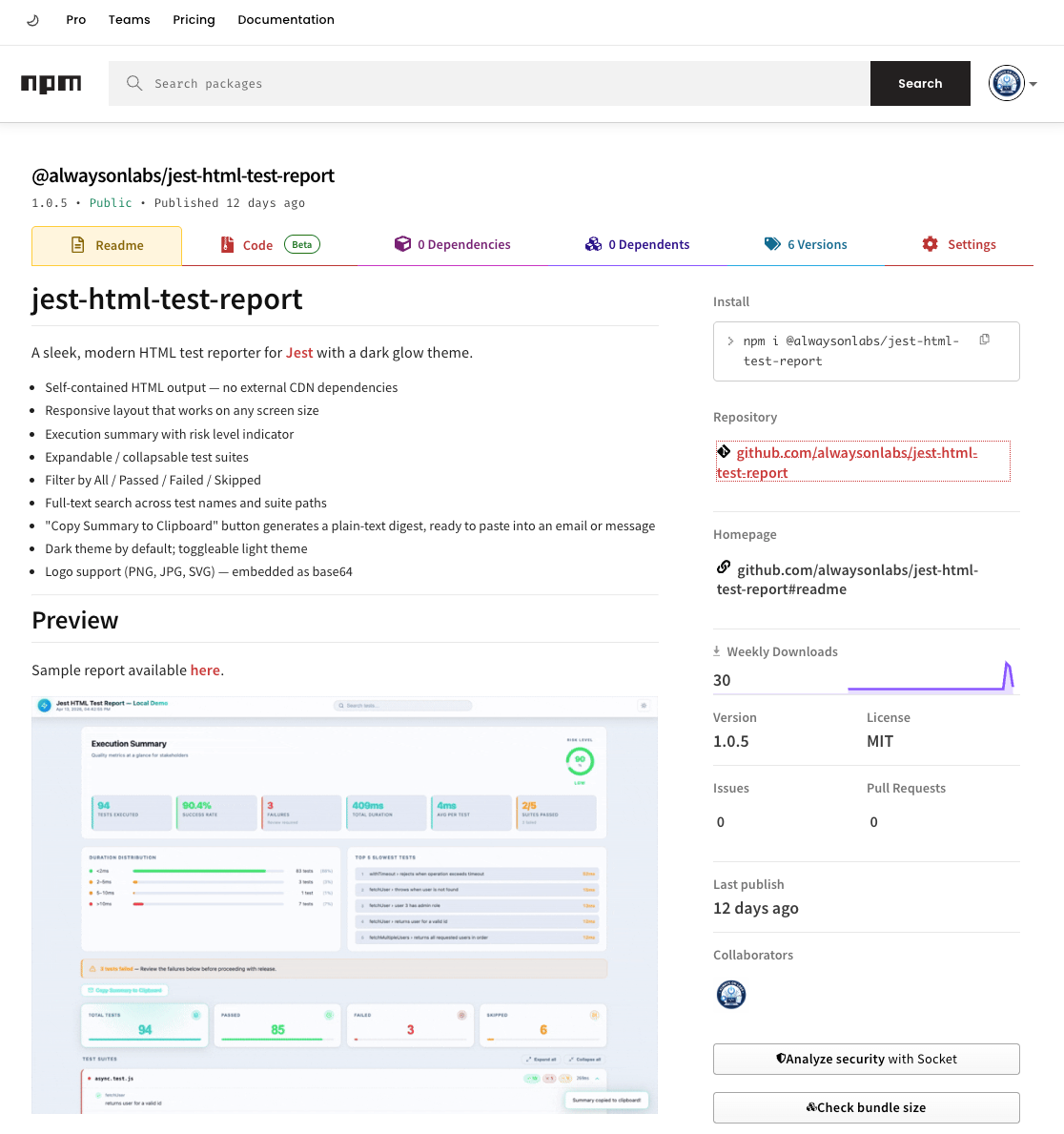Screen dimensions: 1064x1134
Task: Click the MIT license value
Action: click(x=880, y=742)
